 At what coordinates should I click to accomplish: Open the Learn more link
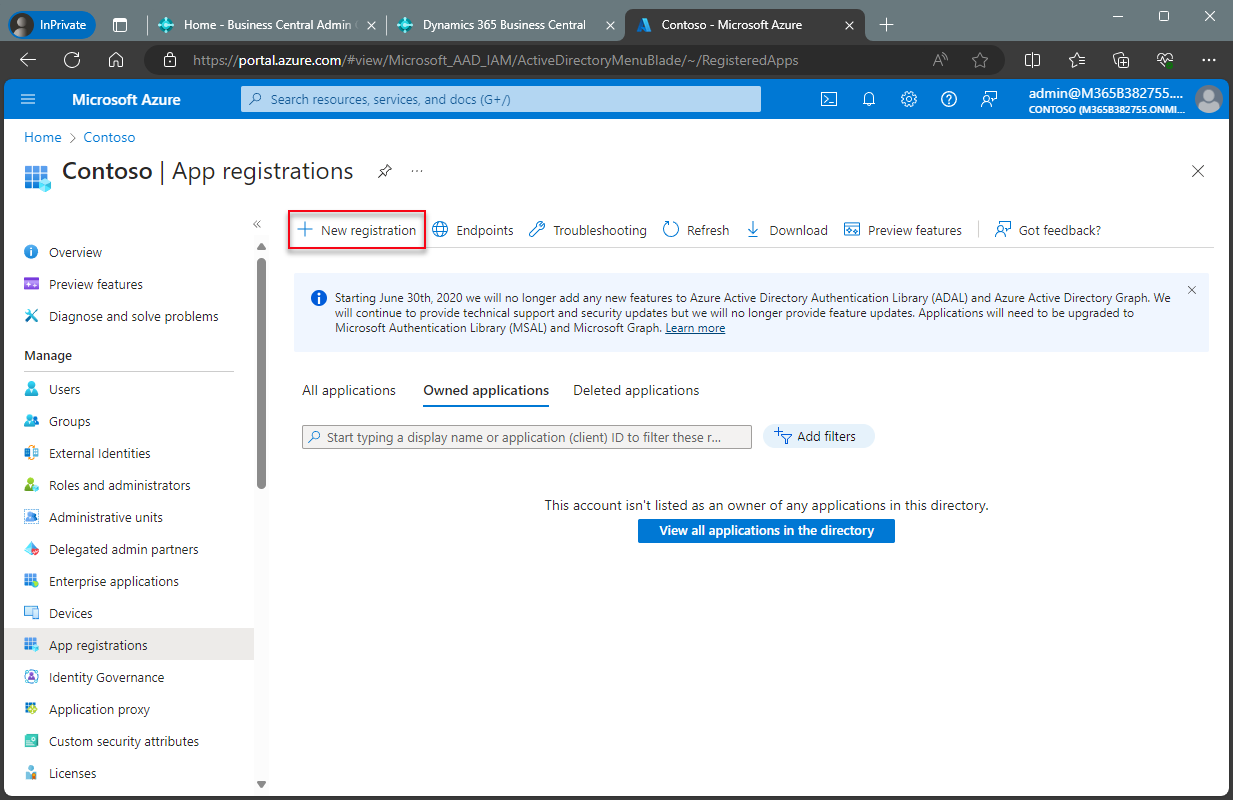click(694, 327)
